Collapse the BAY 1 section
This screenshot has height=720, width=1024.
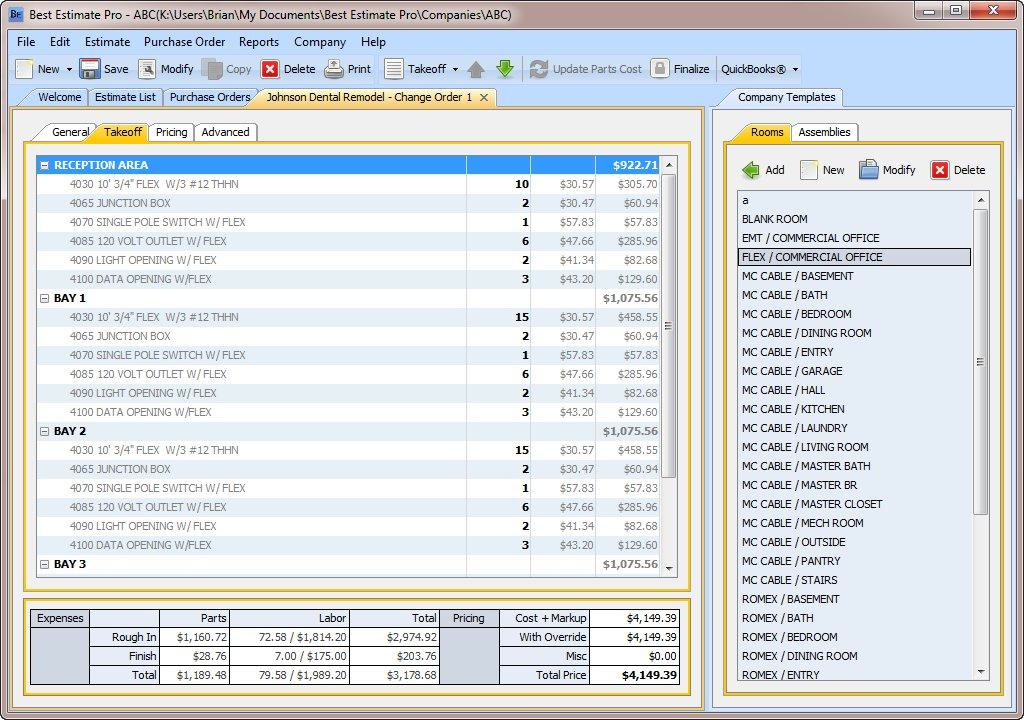[43, 298]
